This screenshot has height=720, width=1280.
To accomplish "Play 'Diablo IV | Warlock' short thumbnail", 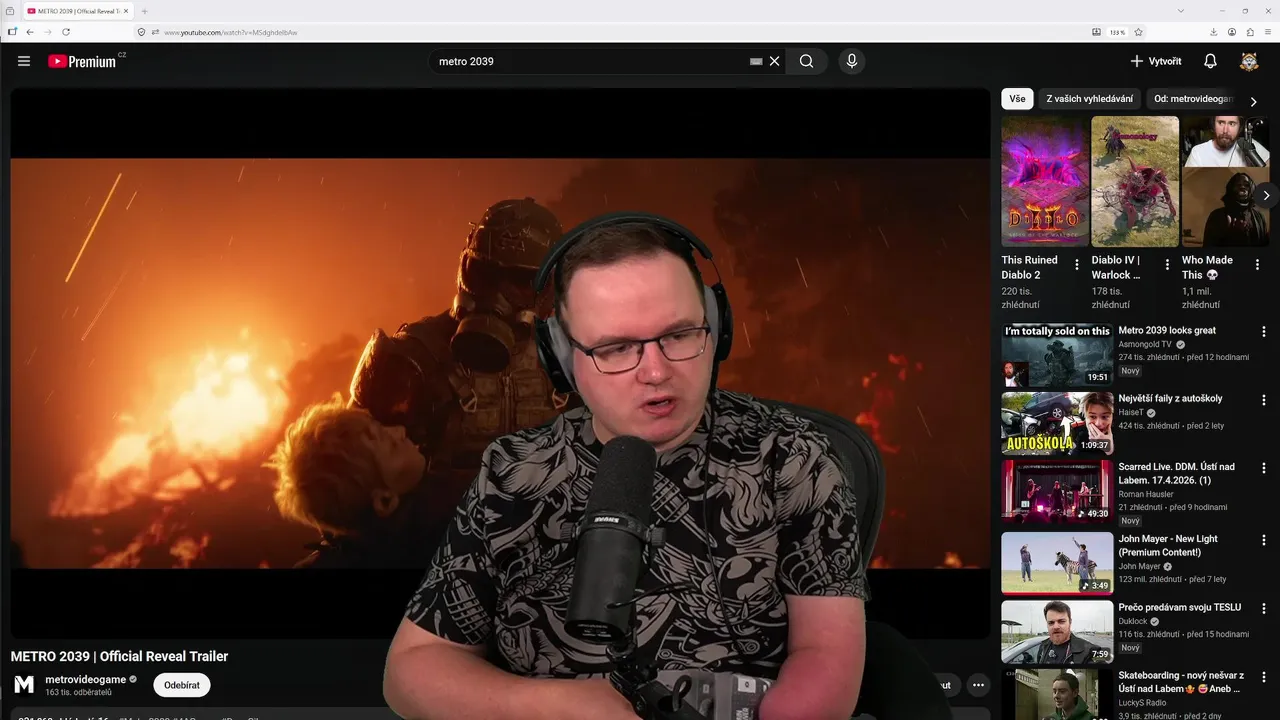I will coord(1135,181).
